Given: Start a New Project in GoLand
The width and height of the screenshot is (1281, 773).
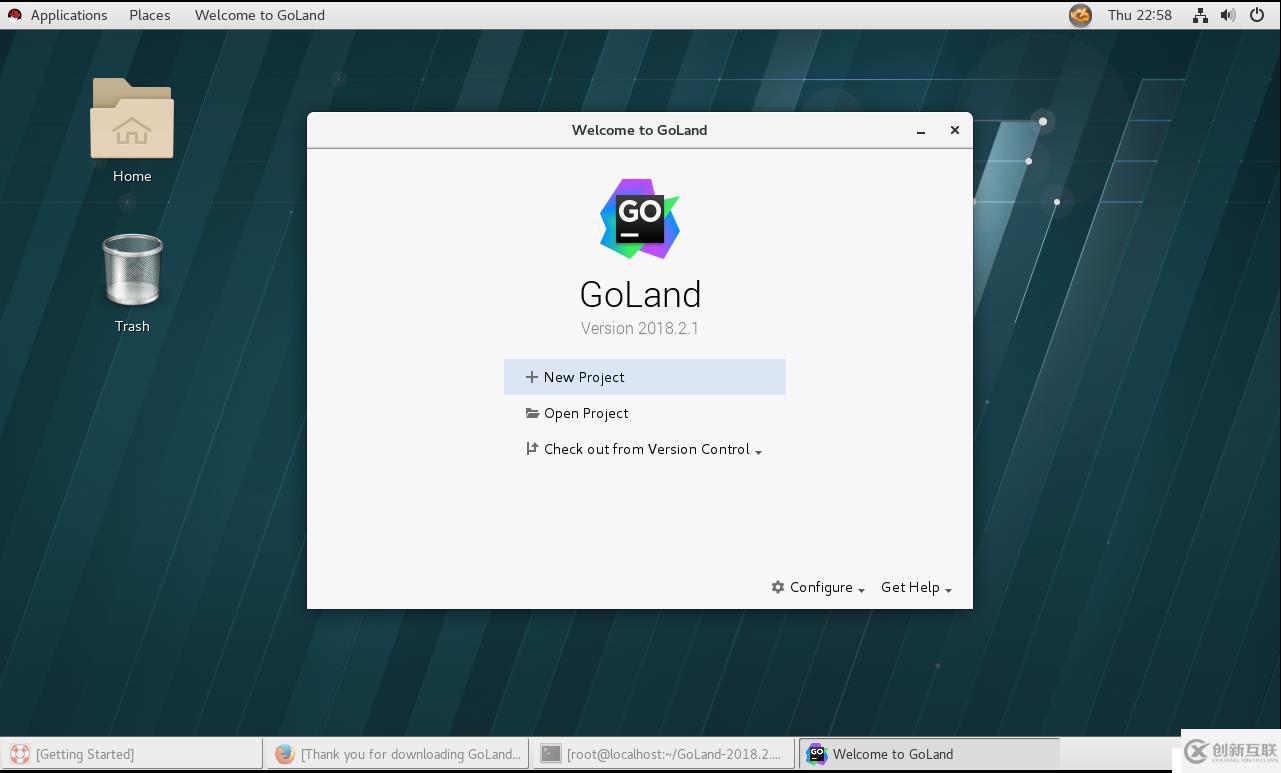Looking at the screenshot, I should pyautogui.click(x=645, y=377).
